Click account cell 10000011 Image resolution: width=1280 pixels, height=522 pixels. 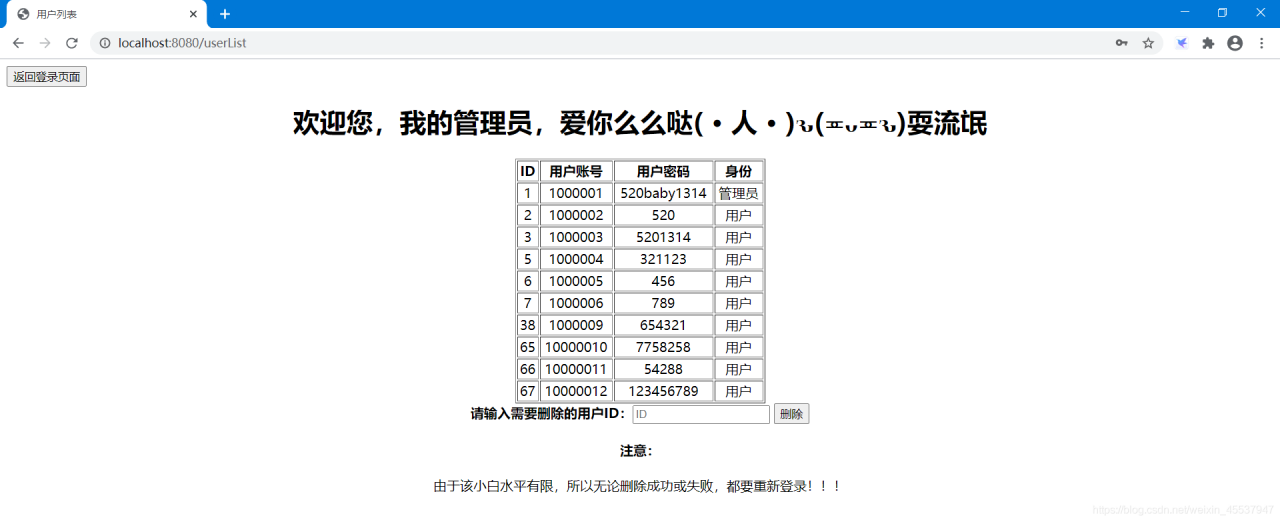(x=576, y=369)
